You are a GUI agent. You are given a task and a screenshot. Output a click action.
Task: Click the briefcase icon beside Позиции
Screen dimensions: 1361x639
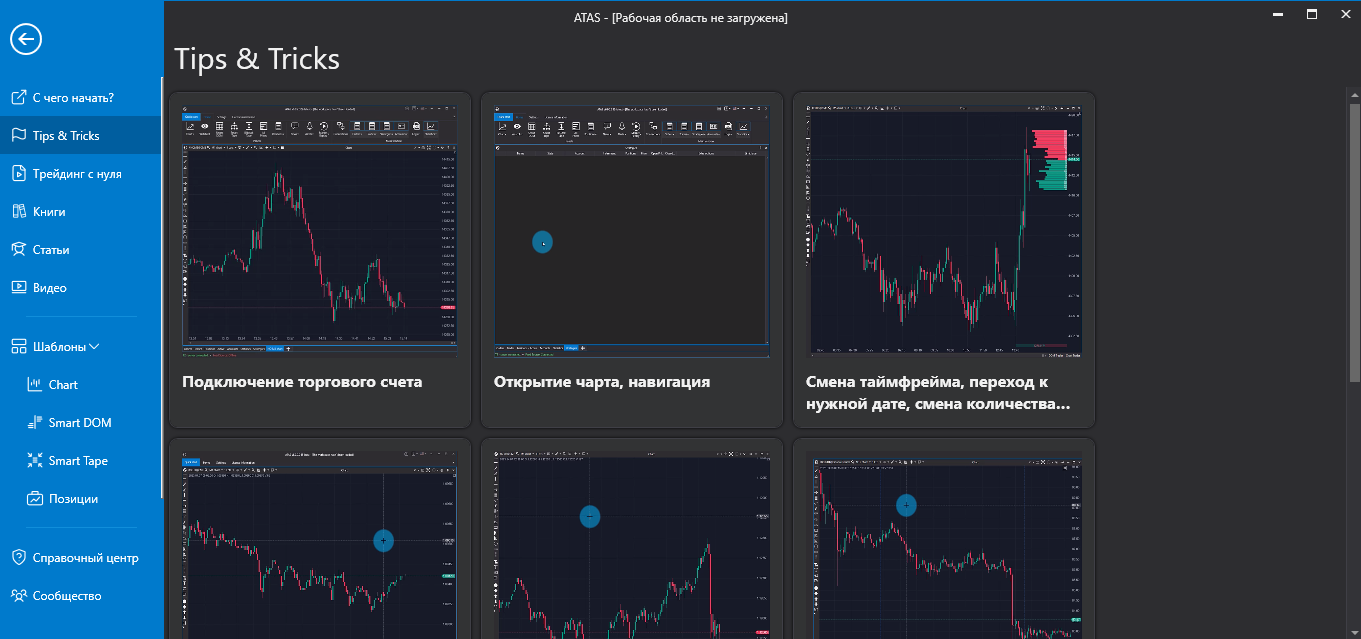pos(34,498)
